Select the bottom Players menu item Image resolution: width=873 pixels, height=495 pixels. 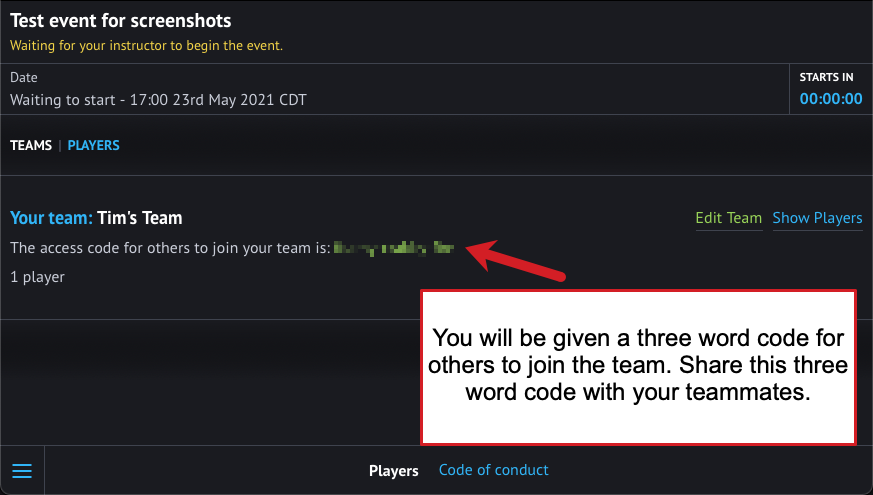tap(393, 471)
